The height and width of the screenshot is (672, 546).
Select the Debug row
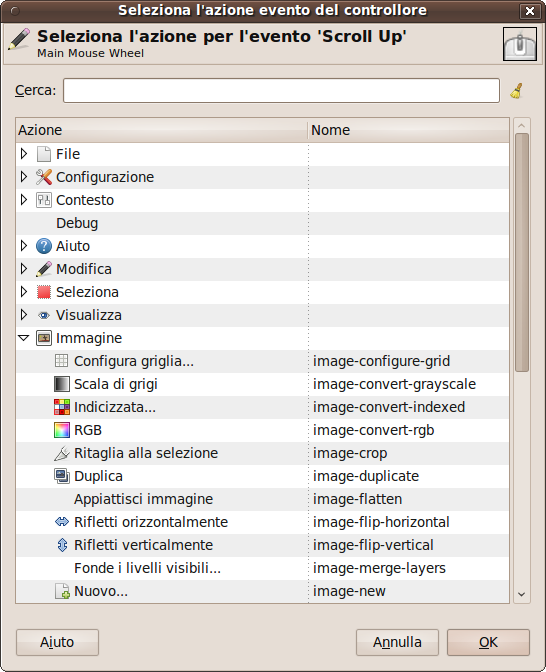tap(262, 223)
